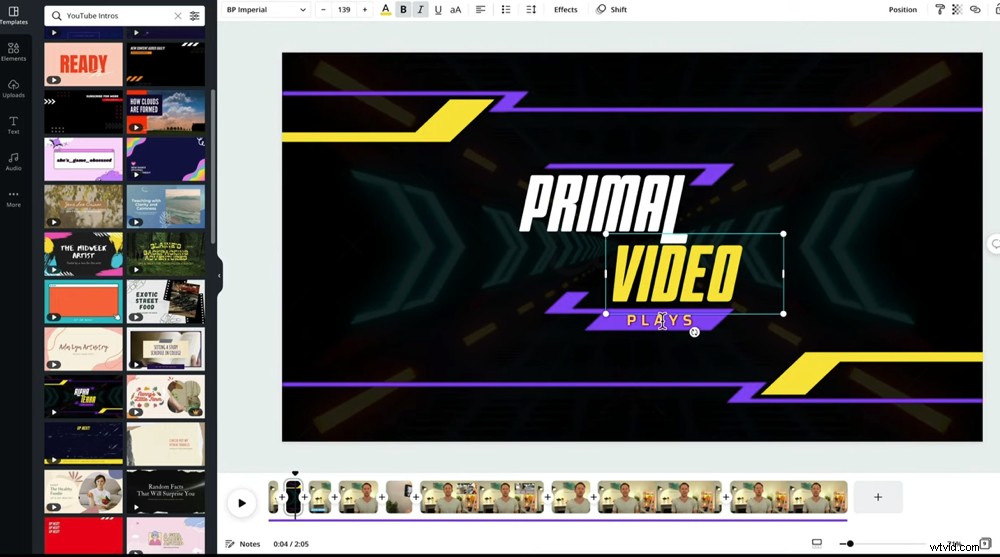Toggle bulleted list formatting
1000x557 pixels.
click(x=506, y=10)
